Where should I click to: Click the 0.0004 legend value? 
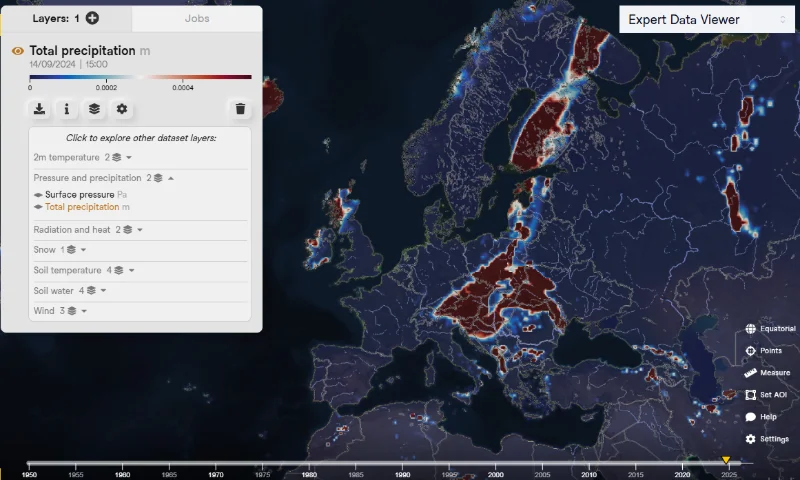pos(183,88)
